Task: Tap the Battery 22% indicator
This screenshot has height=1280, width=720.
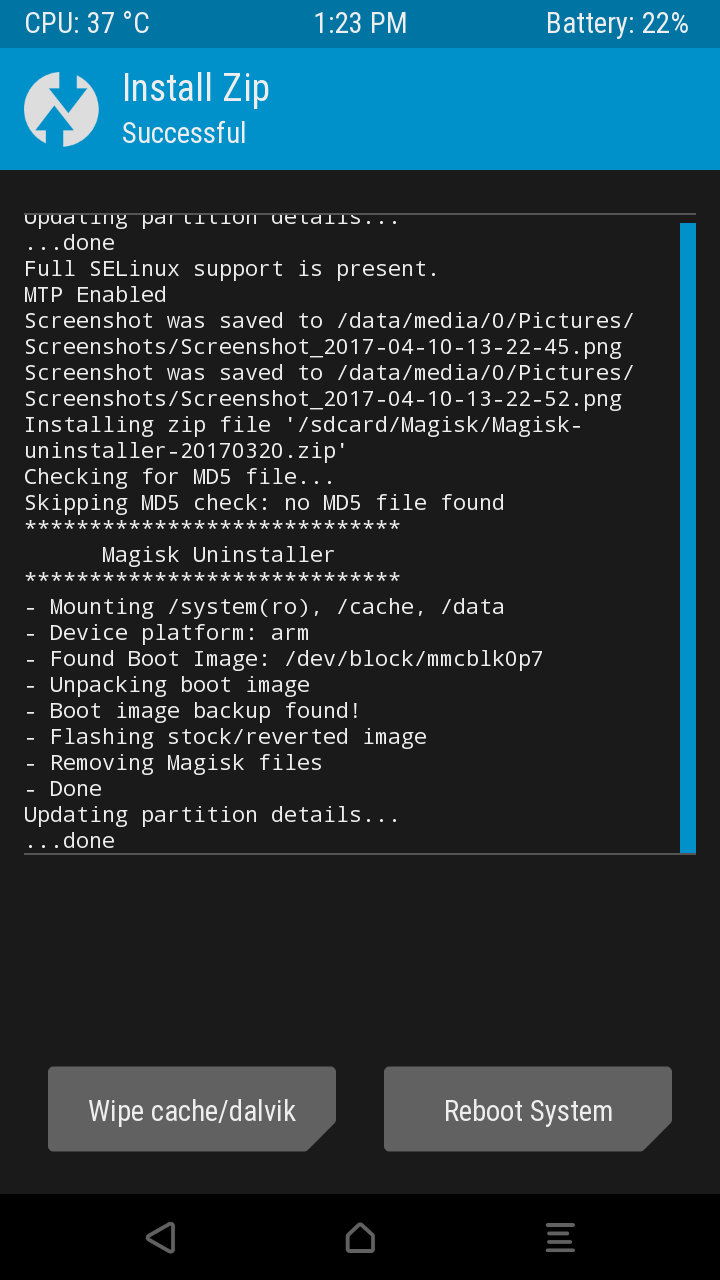Action: 617,24
